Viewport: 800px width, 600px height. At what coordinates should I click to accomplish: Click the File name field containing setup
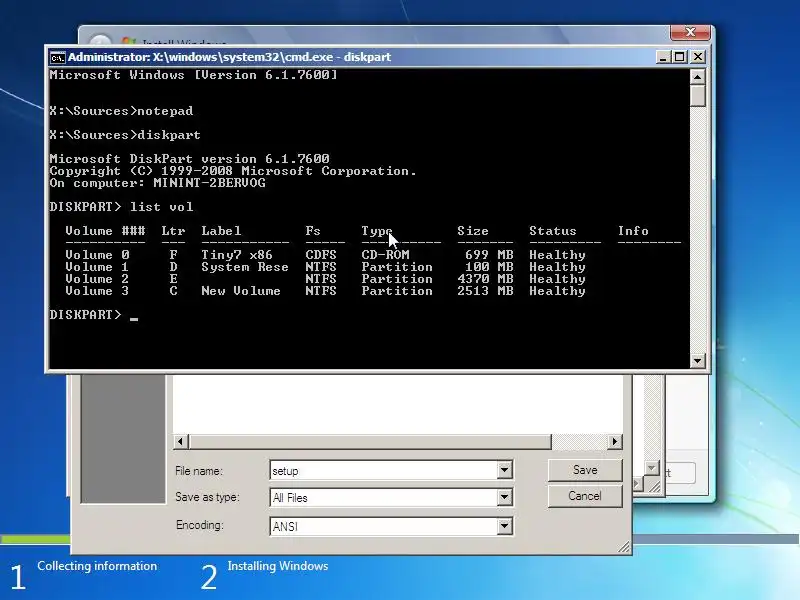(384, 470)
